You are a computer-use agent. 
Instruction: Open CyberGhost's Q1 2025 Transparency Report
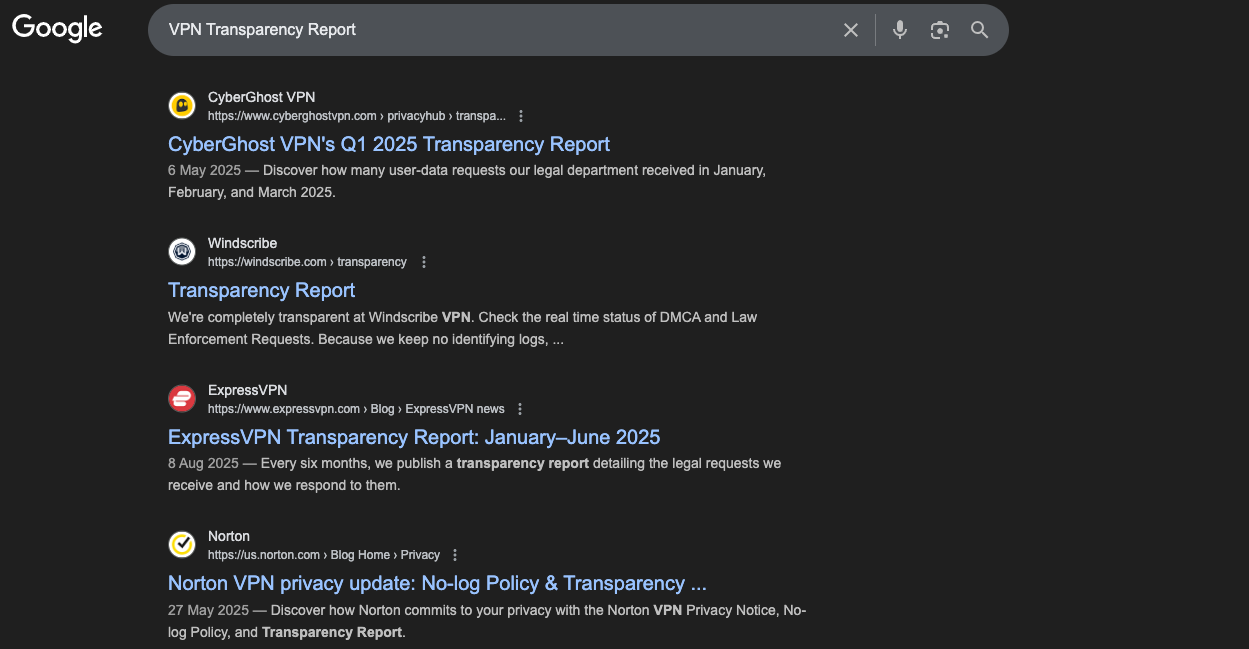388,144
